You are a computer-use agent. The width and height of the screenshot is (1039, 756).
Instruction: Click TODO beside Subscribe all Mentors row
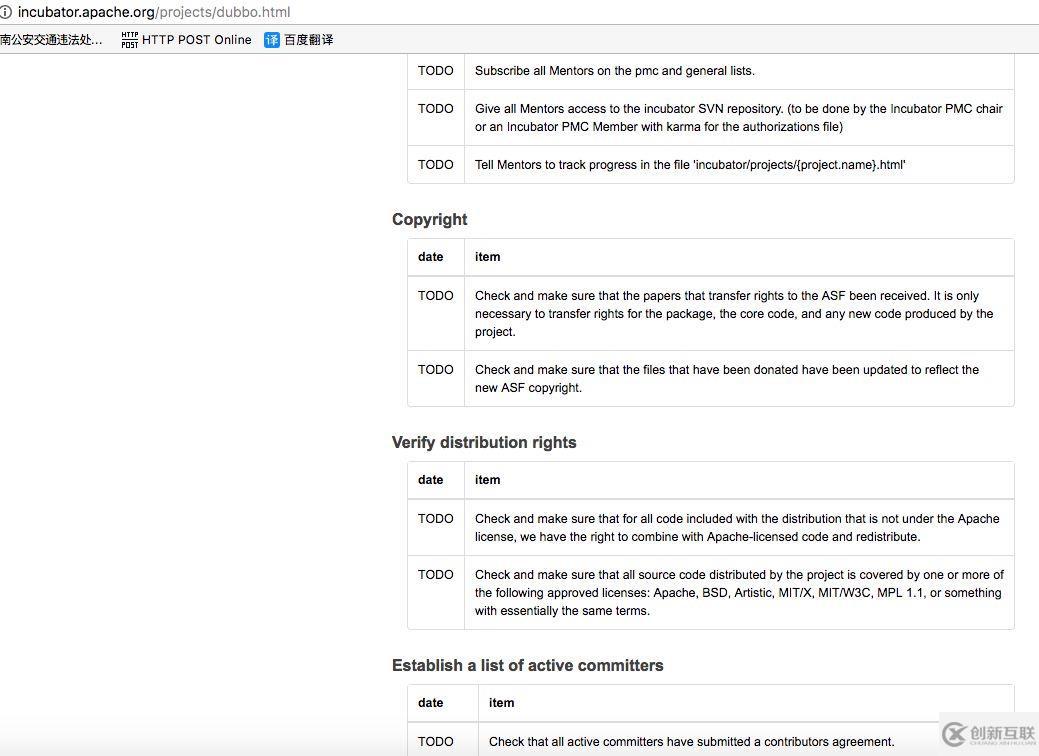tap(436, 71)
